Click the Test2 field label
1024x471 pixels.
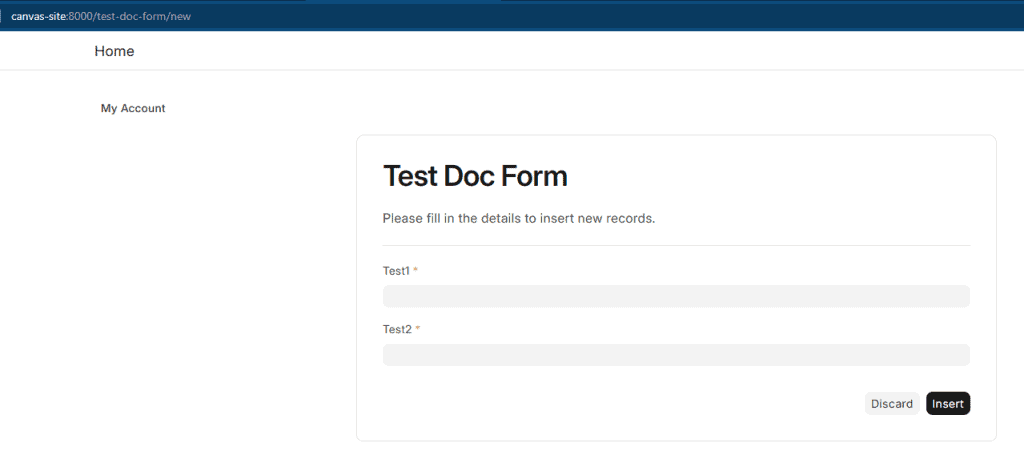[397, 329]
